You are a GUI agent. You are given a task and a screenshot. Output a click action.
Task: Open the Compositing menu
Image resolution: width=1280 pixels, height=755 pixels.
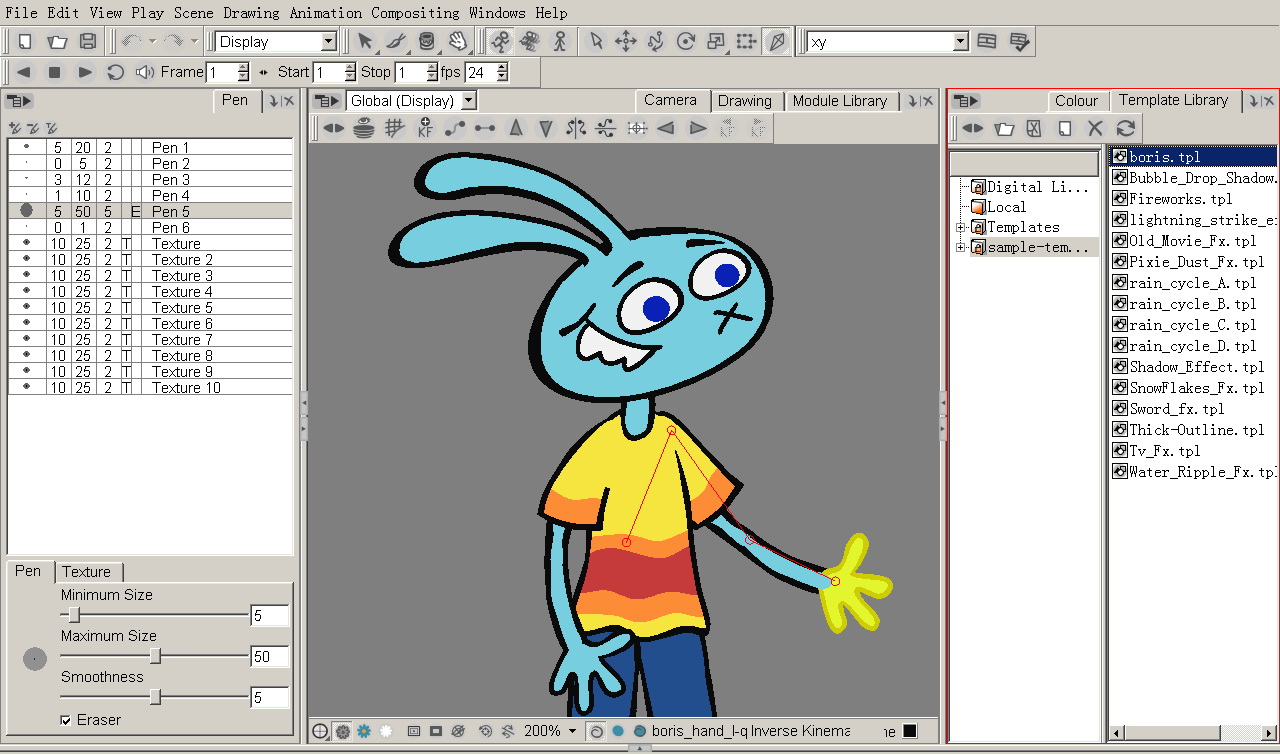(415, 13)
